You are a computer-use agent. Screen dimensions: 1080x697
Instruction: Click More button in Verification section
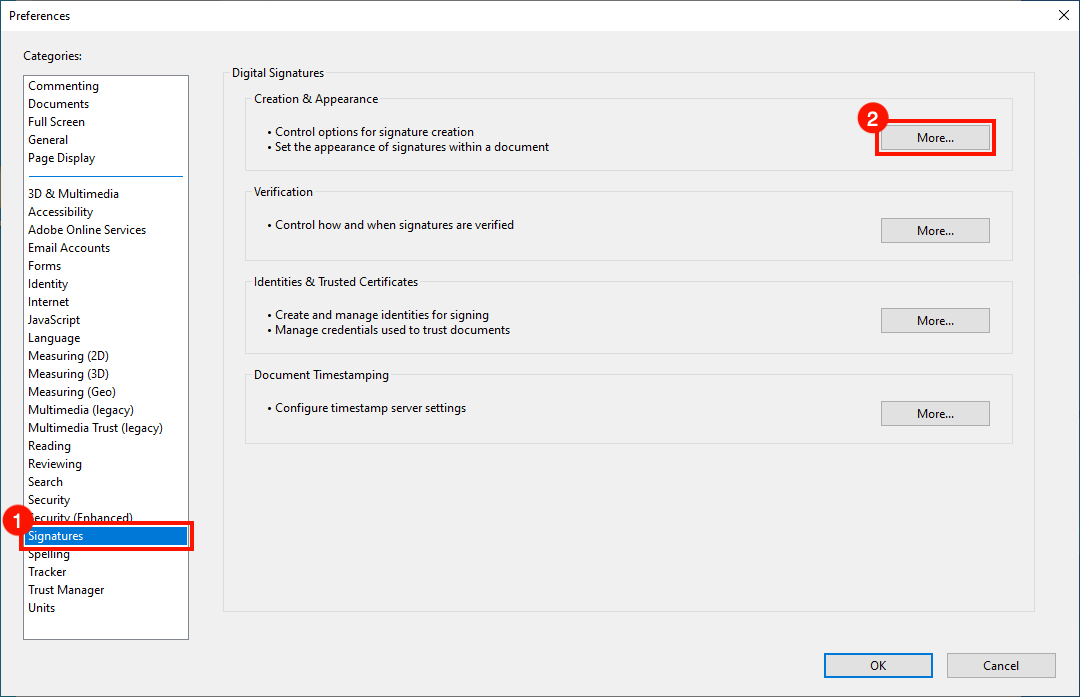935,231
